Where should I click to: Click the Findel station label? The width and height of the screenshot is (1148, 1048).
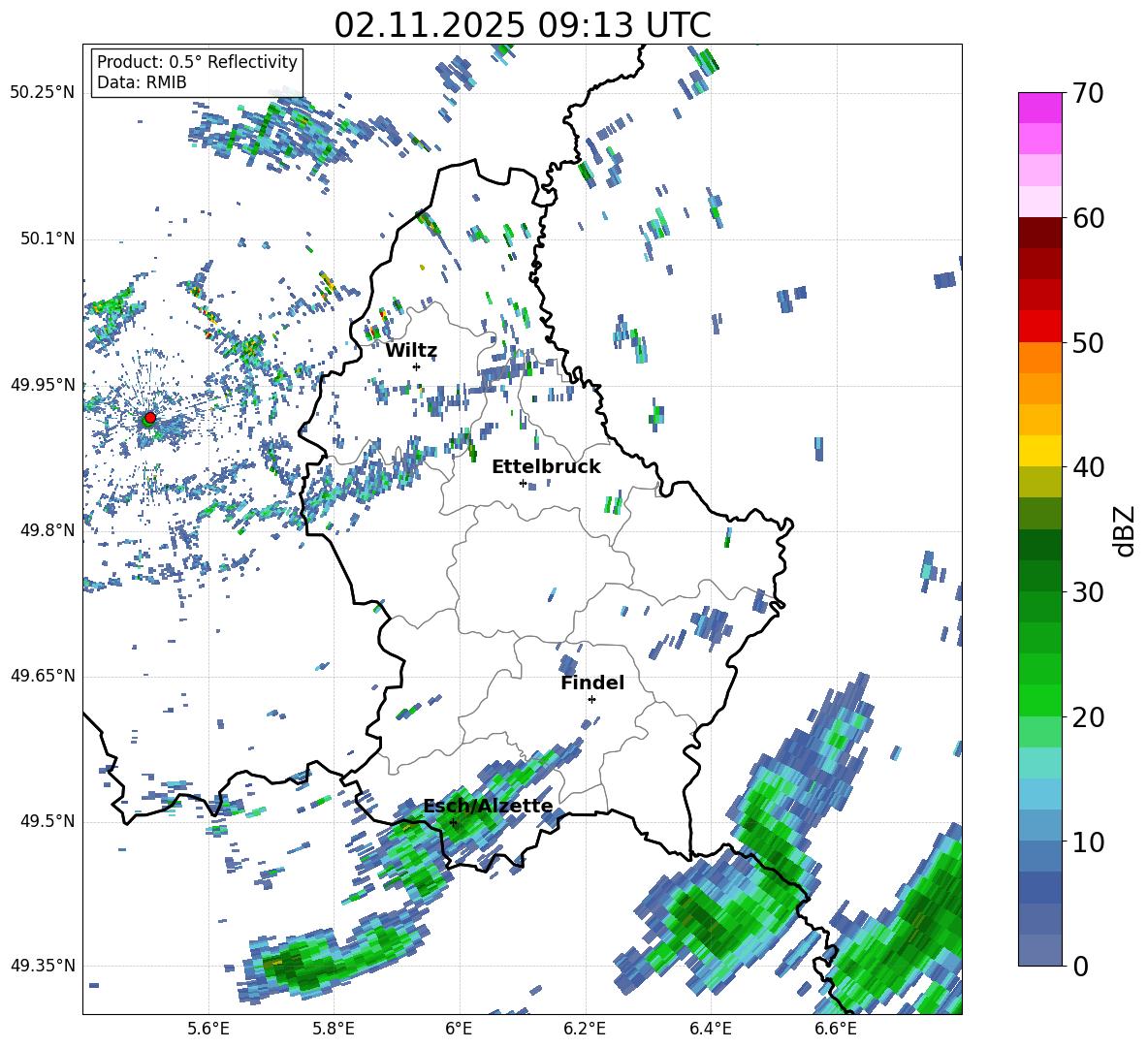tap(592, 683)
